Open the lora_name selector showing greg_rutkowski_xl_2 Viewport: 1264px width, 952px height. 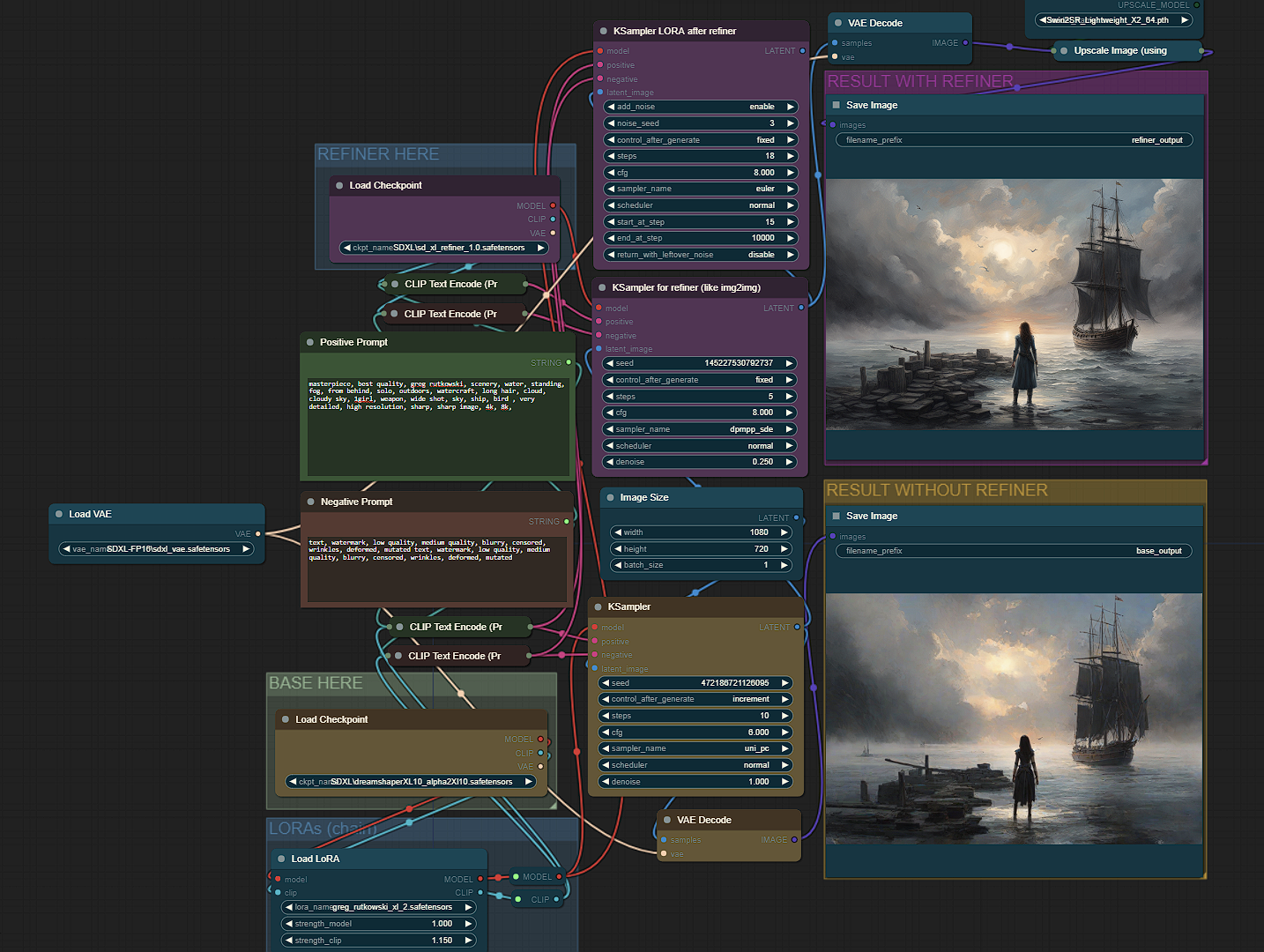coord(379,907)
